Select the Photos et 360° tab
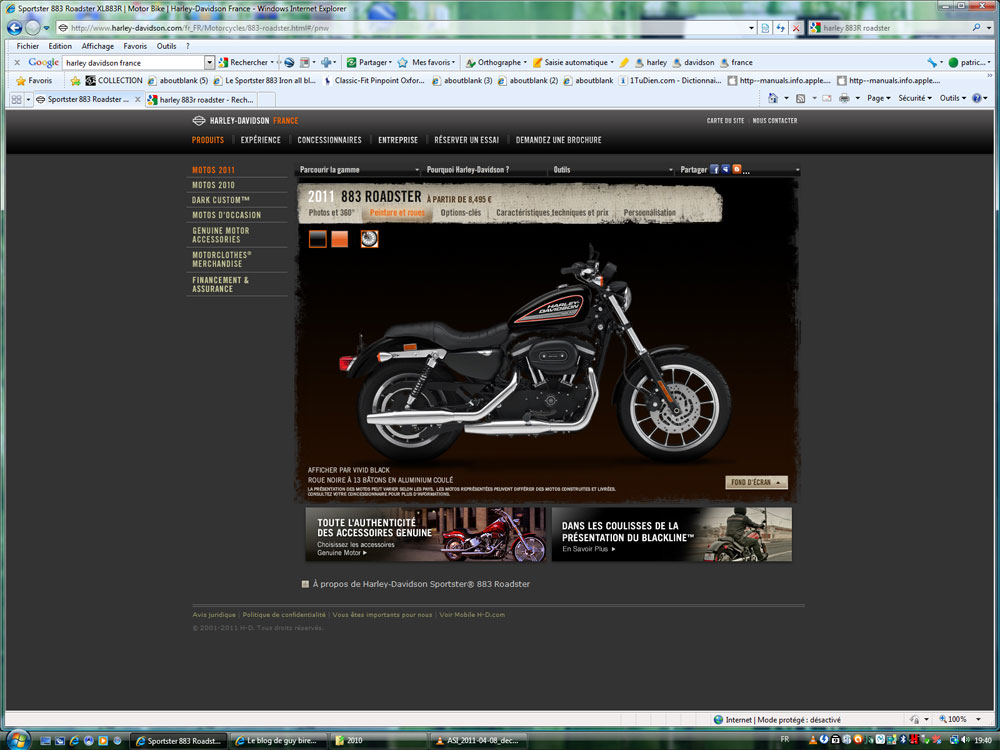Screen dimensions: 1000x750 point(332,212)
